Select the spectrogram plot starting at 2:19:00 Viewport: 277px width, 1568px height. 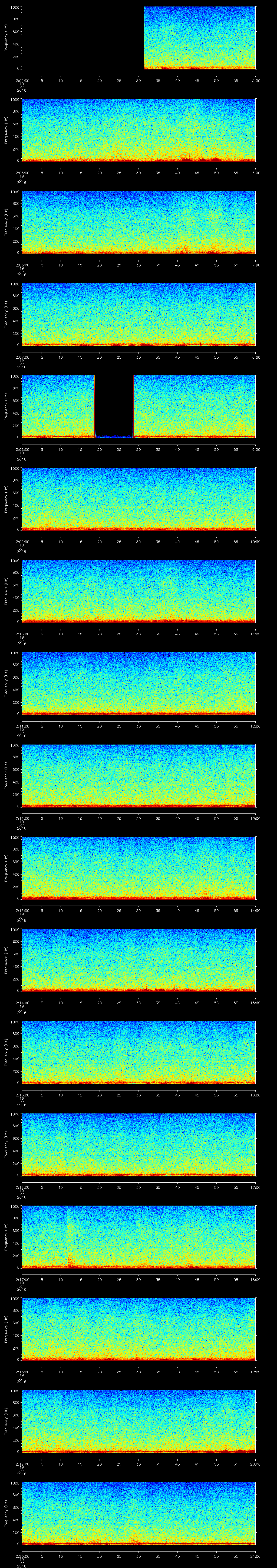(138, 1421)
